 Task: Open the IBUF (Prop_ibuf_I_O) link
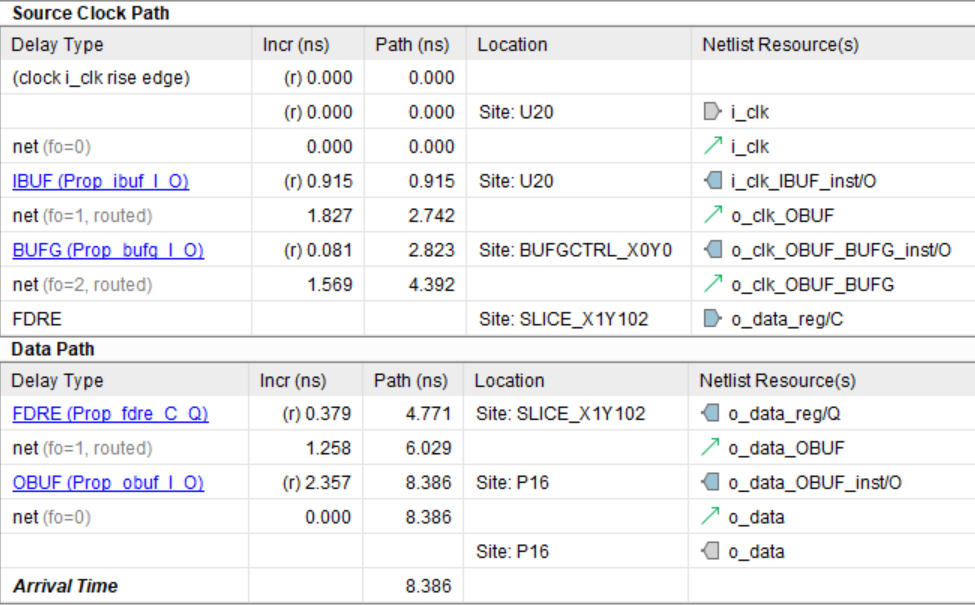coord(100,182)
